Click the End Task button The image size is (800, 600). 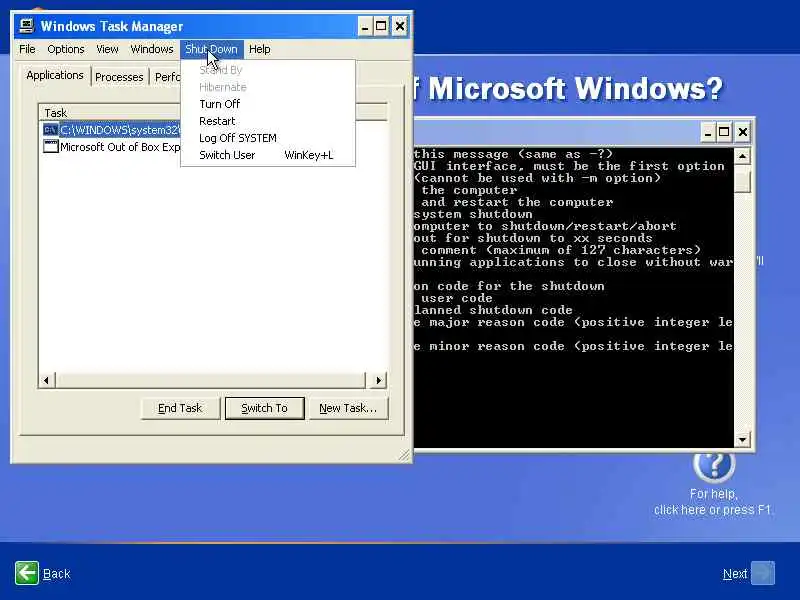click(x=180, y=408)
